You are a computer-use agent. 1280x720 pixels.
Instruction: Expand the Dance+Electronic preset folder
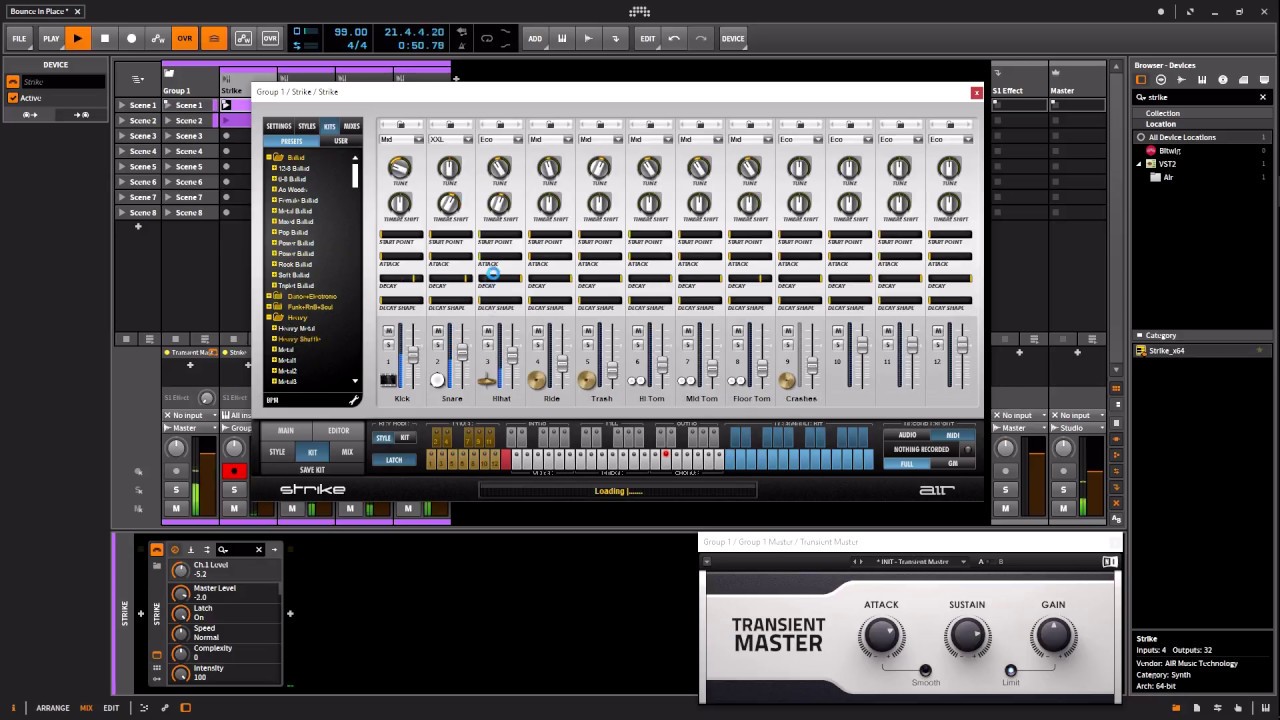coord(269,296)
